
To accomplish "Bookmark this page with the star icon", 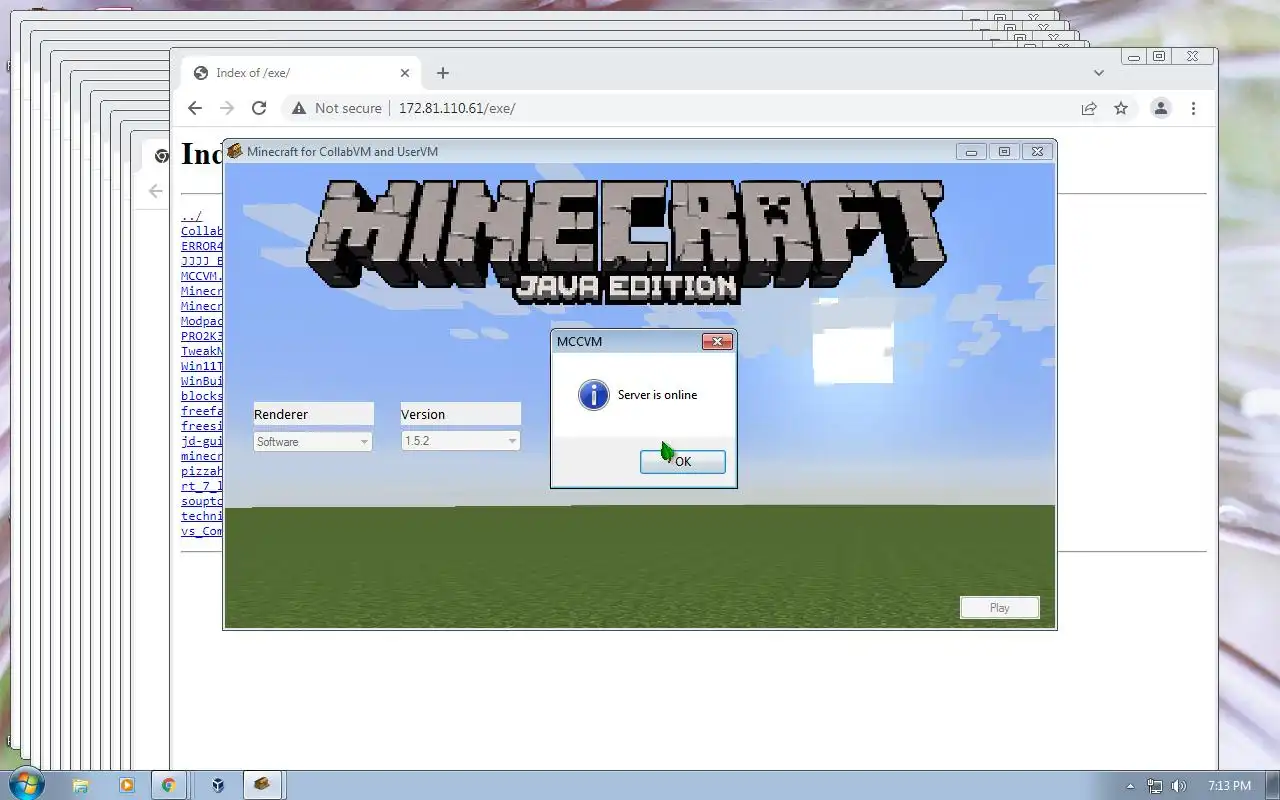I will coord(1121,108).
